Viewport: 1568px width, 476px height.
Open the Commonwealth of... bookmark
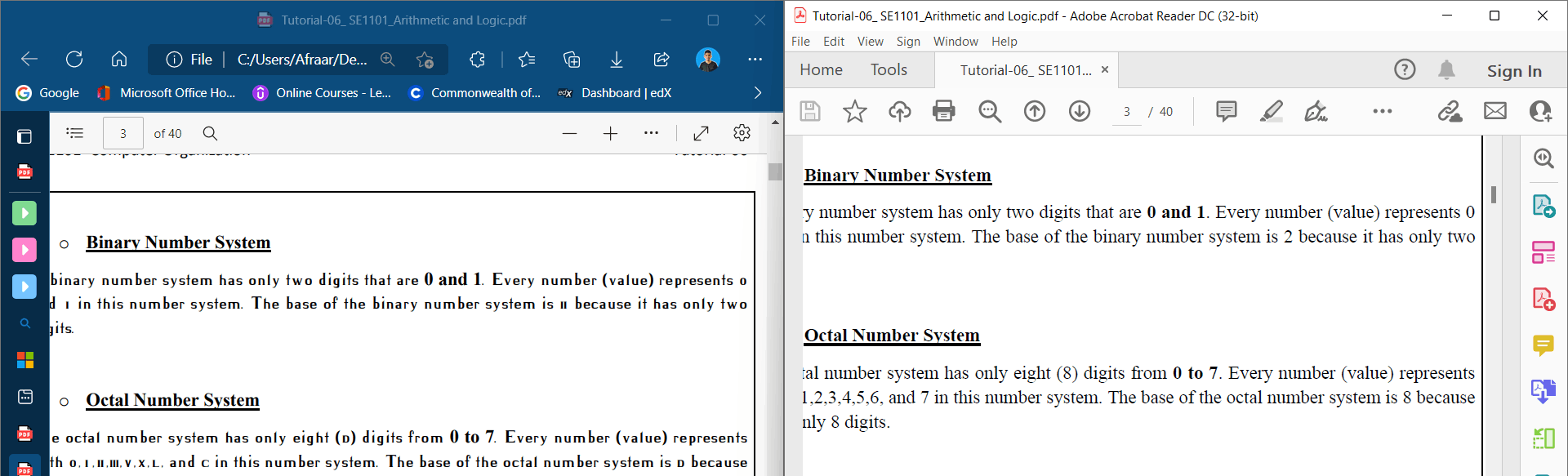pyautogui.click(x=474, y=93)
